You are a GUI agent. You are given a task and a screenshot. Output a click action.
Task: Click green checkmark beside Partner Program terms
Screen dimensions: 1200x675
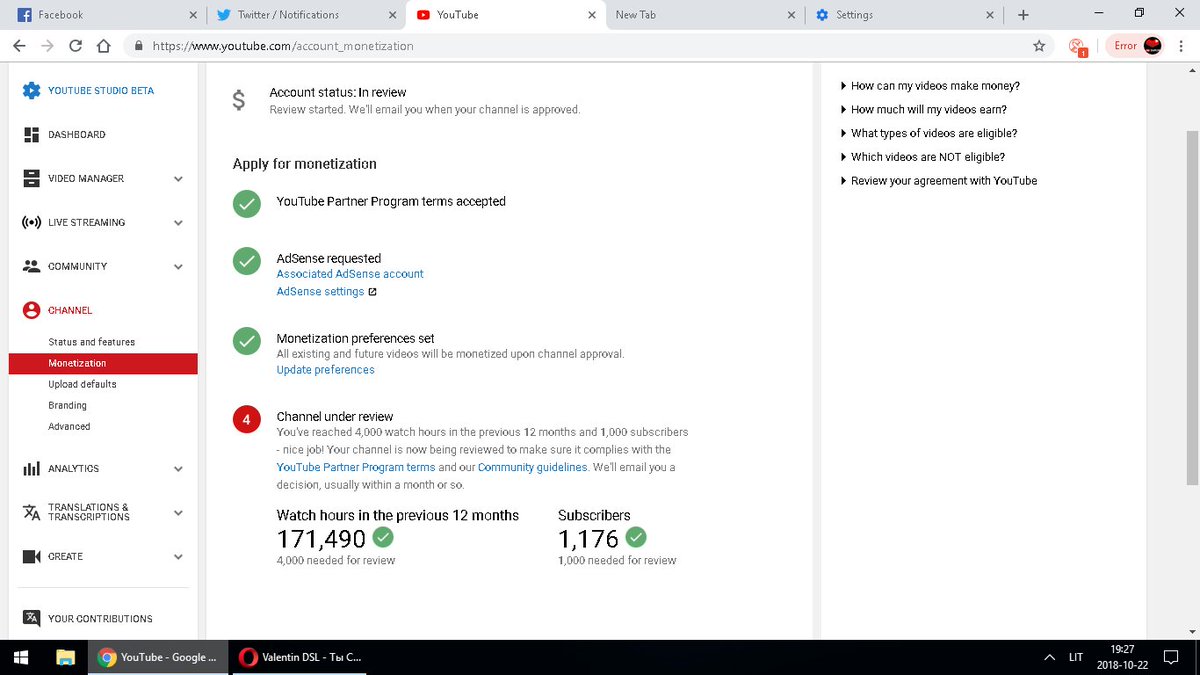click(x=246, y=202)
